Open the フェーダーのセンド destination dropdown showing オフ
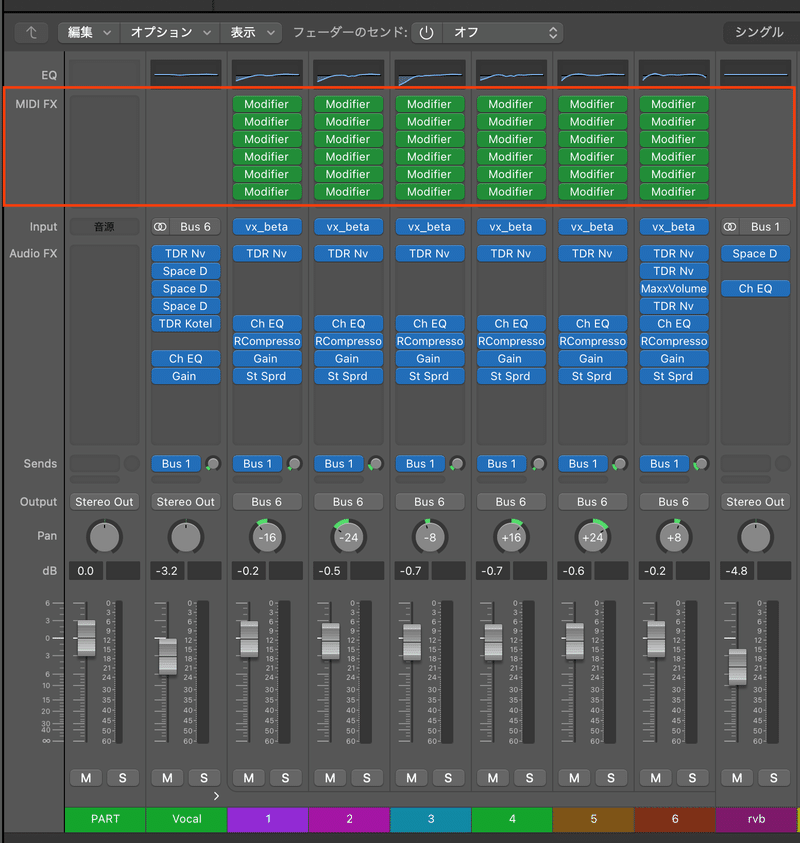 click(x=498, y=31)
